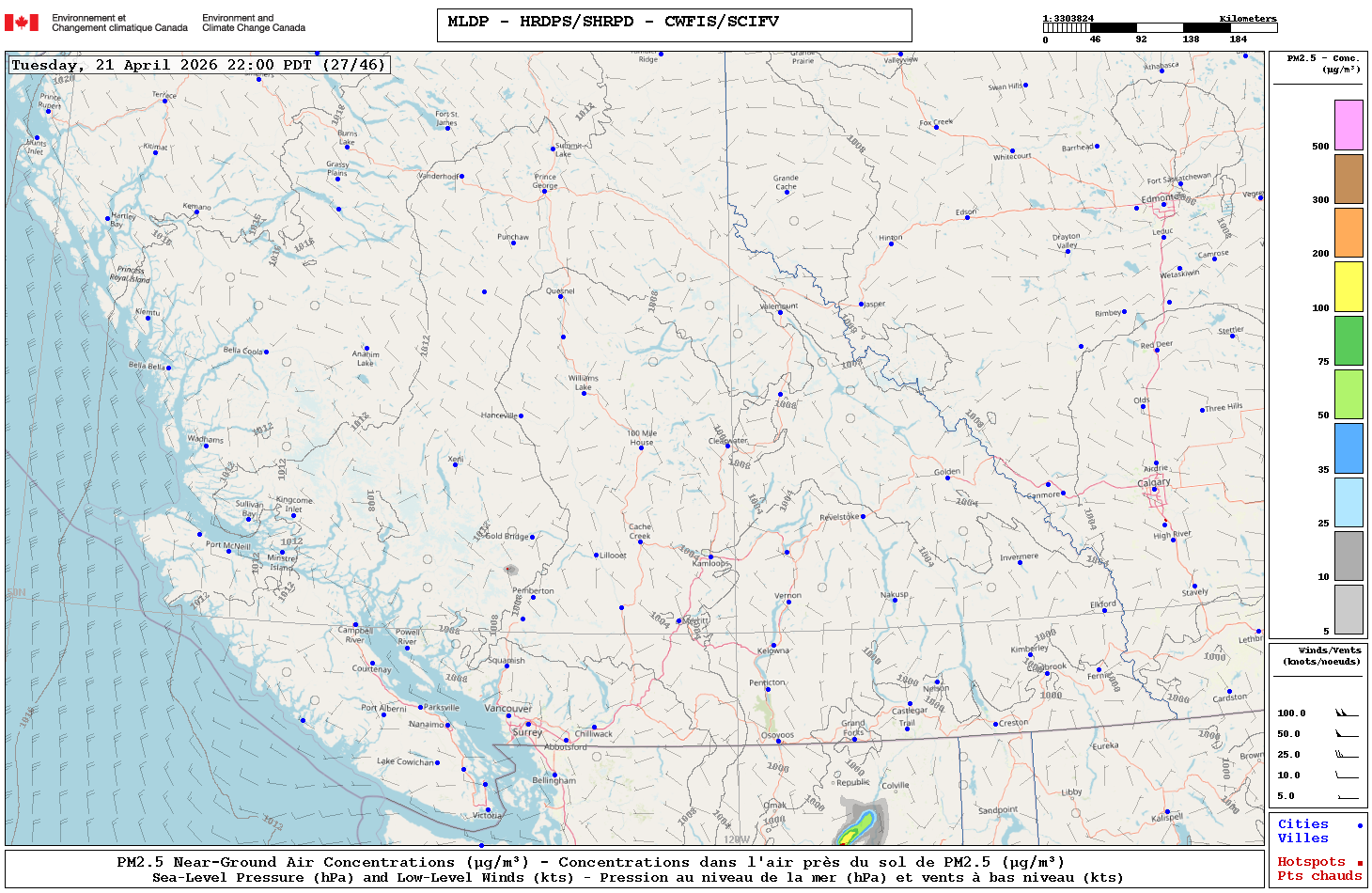Click the Prince George city label
The width and height of the screenshot is (1372, 893).
point(545,180)
